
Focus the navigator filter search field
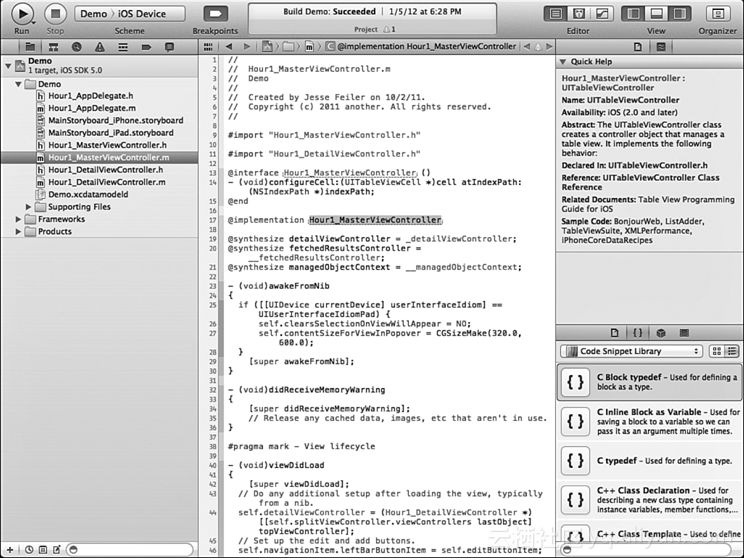click(130, 550)
